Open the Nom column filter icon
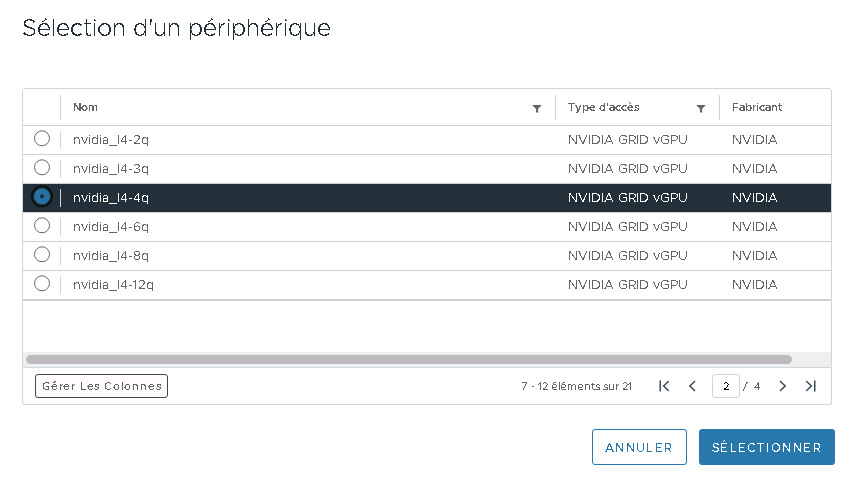The image size is (852, 479). 537,109
